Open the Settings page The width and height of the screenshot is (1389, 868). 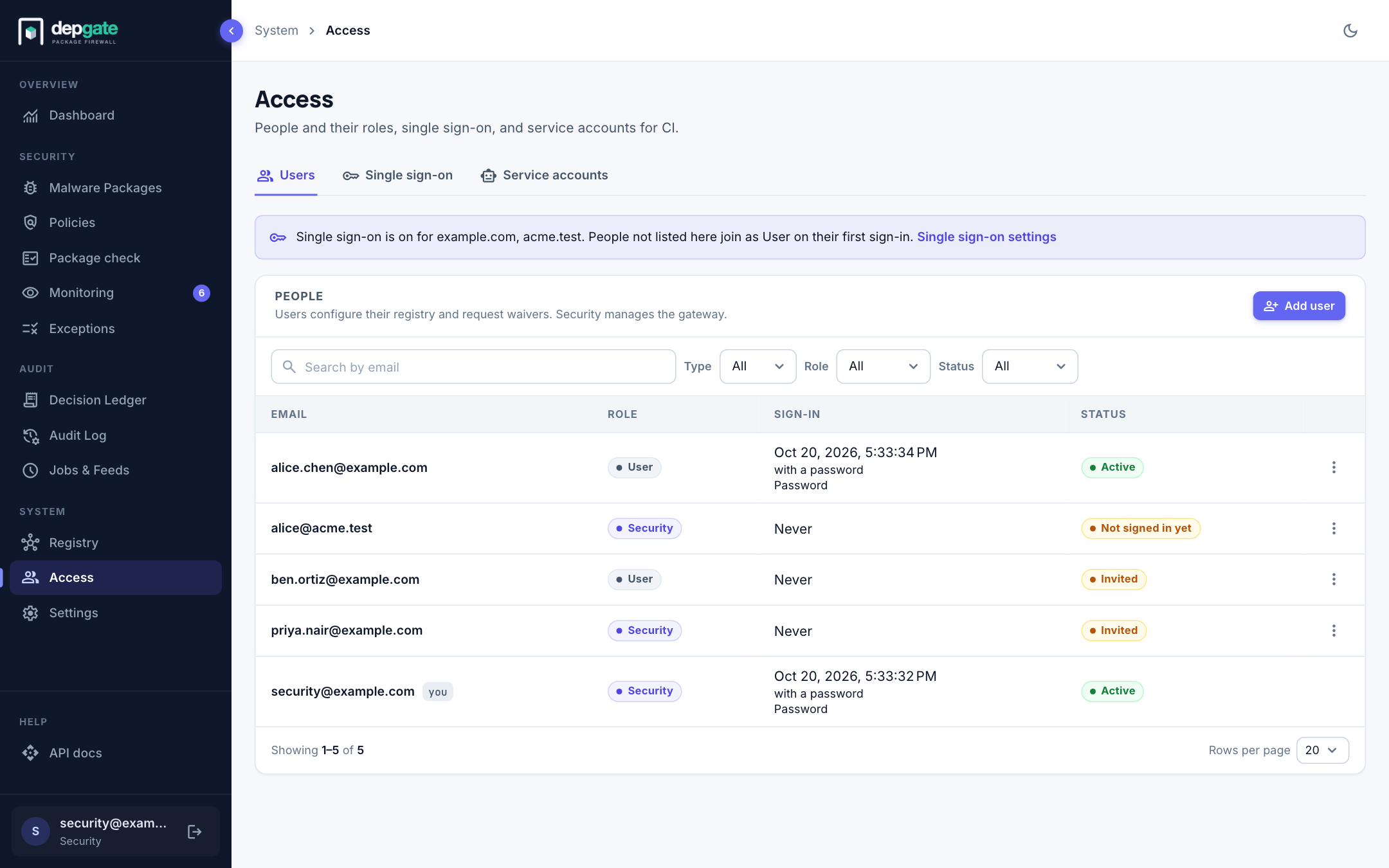point(116,613)
